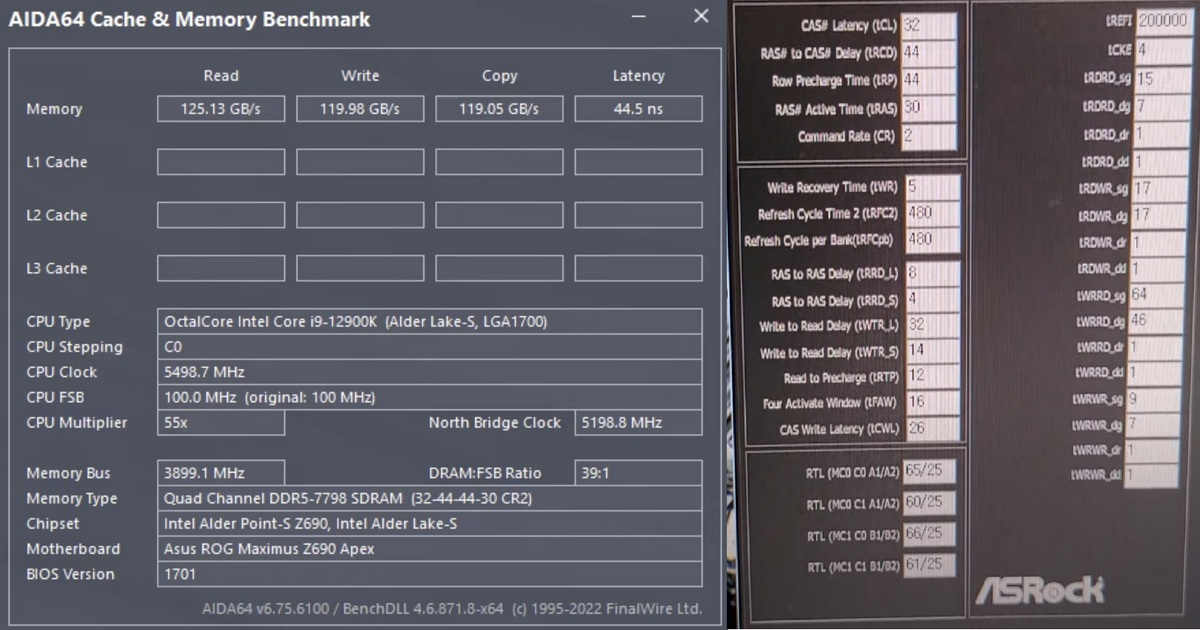The image size is (1200, 630).
Task: Select the DRAM:FSB Ratio field 39:1
Action: click(x=638, y=473)
